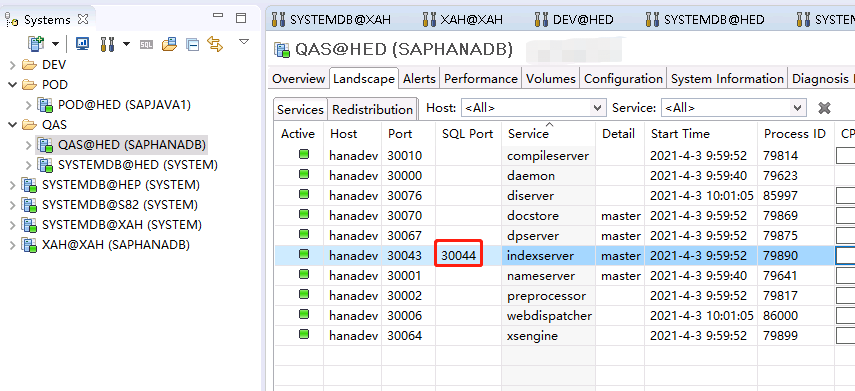Image resolution: width=855 pixels, height=391 pixels.
Task: Select SYSTEMDB@HED (SYSTEM) in tree
Action: point(138,165)
